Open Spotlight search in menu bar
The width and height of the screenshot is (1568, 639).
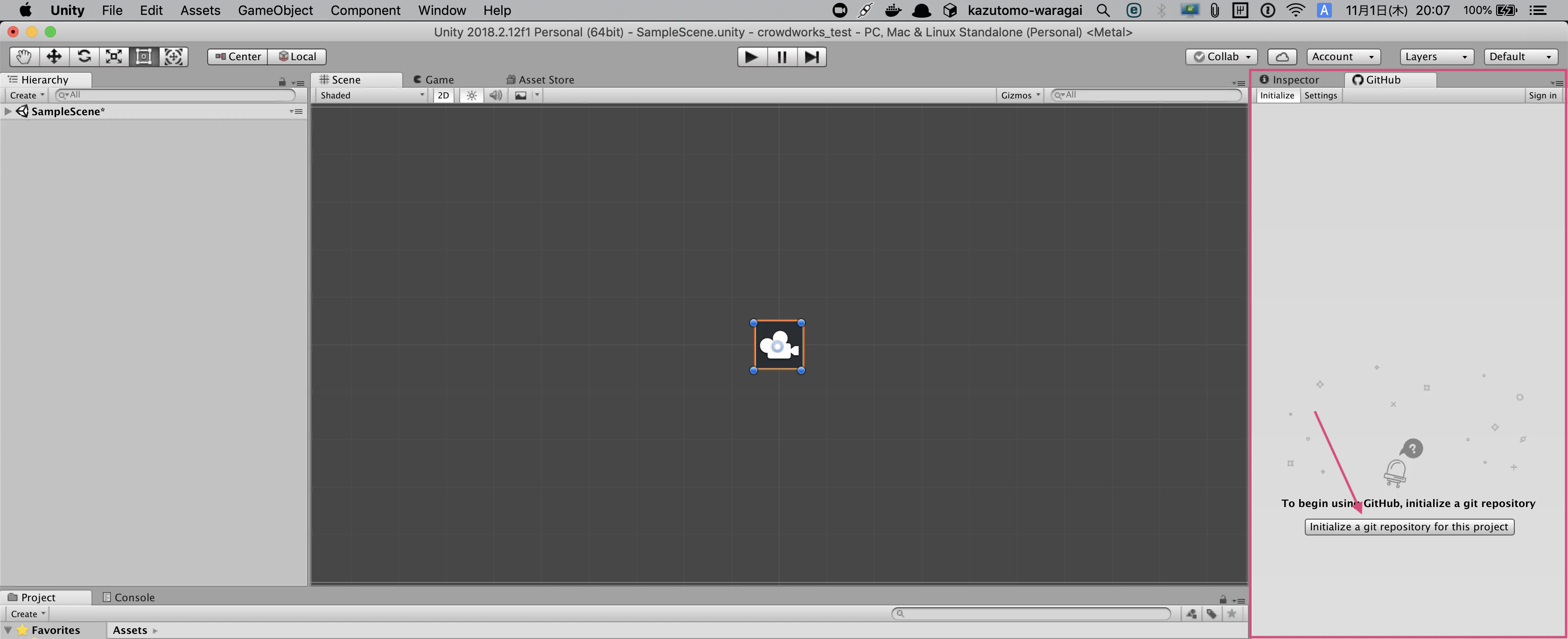click(1103, 10)
